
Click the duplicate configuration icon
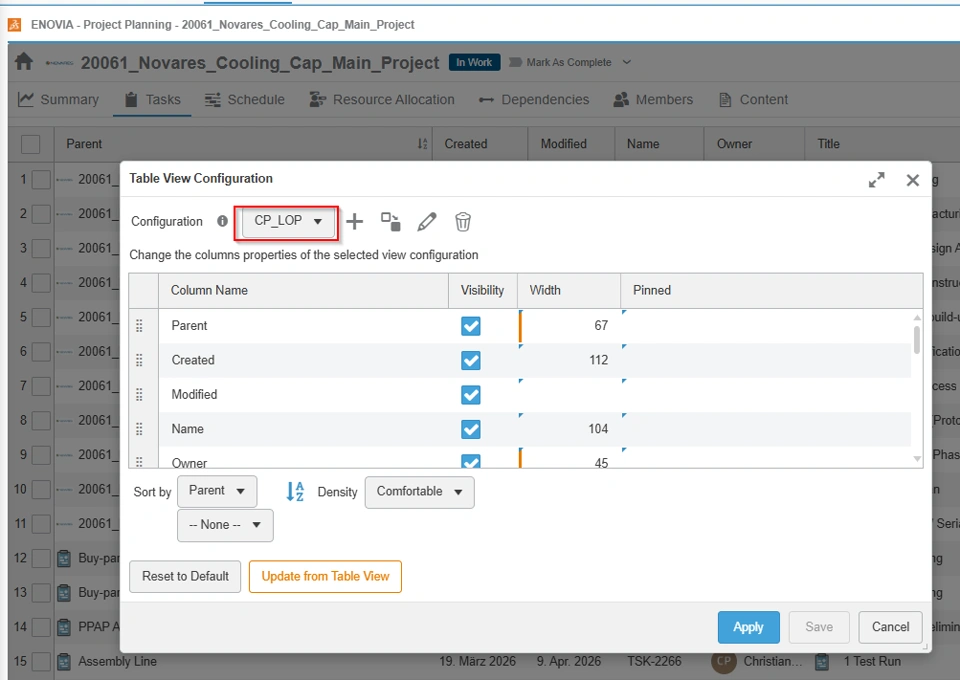click(x=391, y=222)
